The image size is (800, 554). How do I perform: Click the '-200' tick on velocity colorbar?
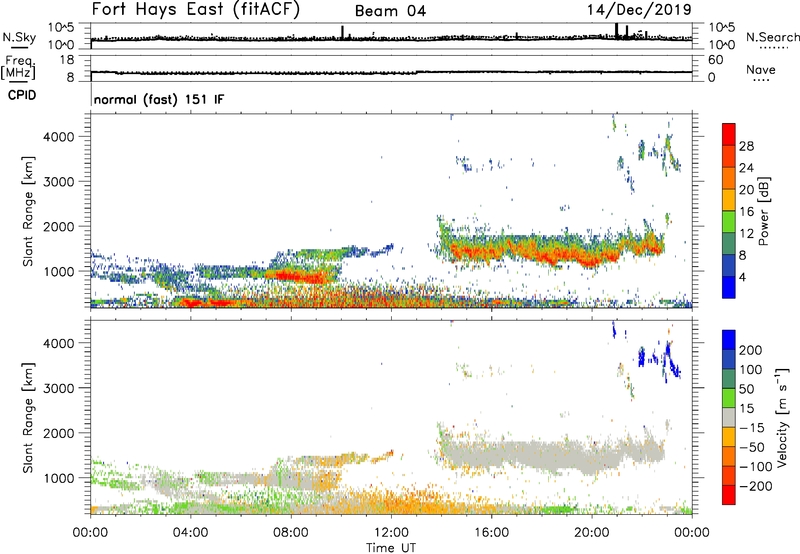point(756,486)
